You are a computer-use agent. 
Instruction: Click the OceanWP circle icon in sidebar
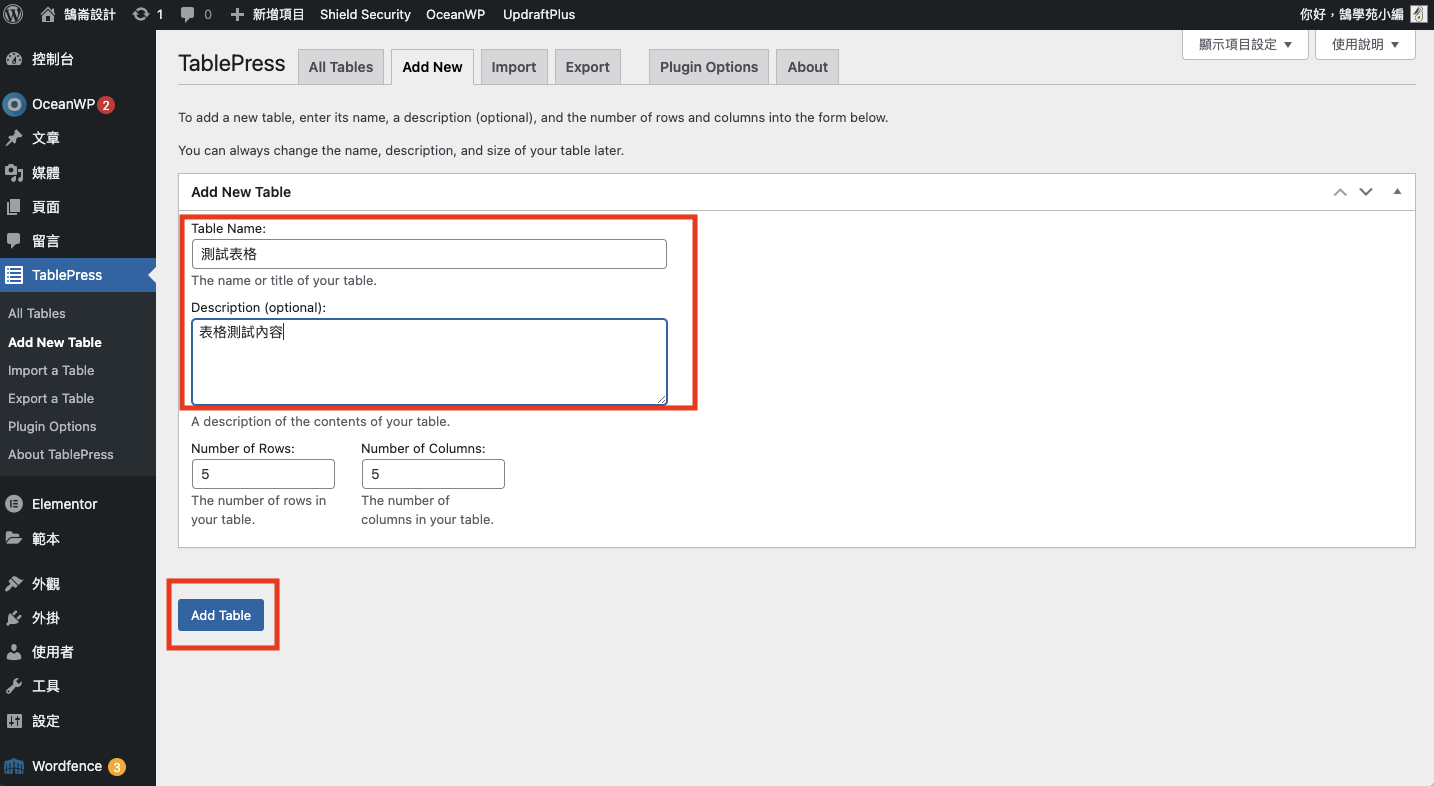[14, 104]
